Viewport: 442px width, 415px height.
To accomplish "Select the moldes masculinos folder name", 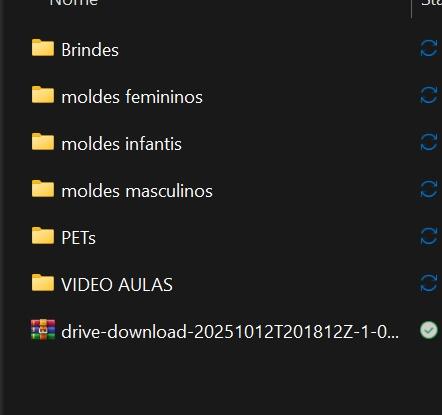I will 137,191.
